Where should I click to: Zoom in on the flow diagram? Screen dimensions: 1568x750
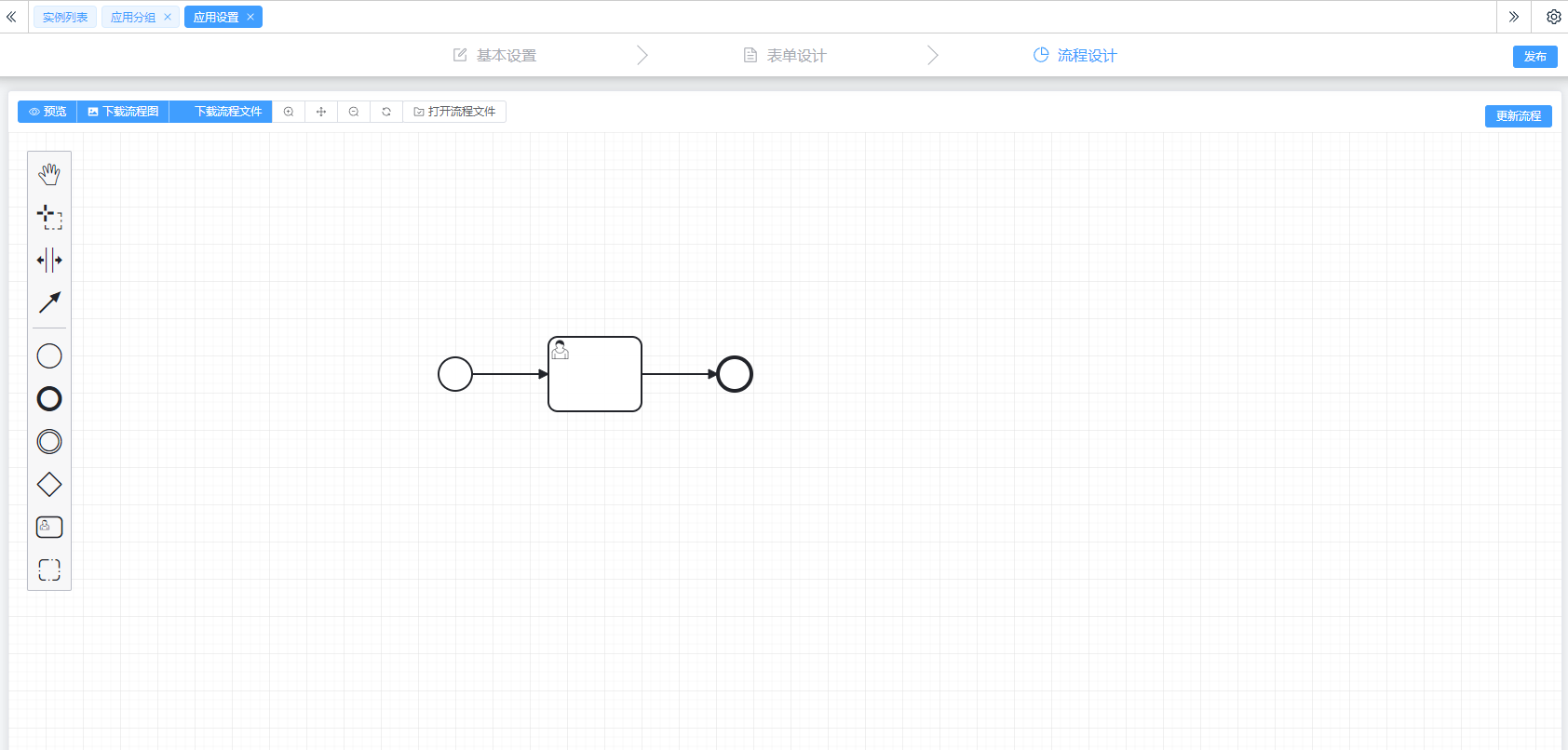point(289,112)
